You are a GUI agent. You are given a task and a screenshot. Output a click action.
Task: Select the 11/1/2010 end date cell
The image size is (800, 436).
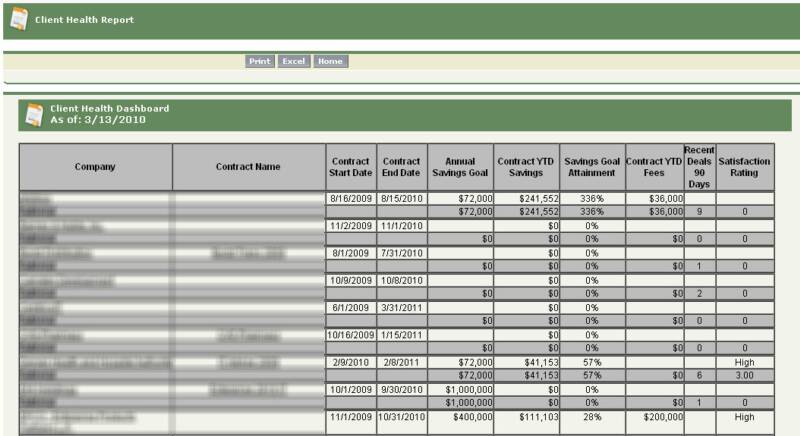coord(402,226)
